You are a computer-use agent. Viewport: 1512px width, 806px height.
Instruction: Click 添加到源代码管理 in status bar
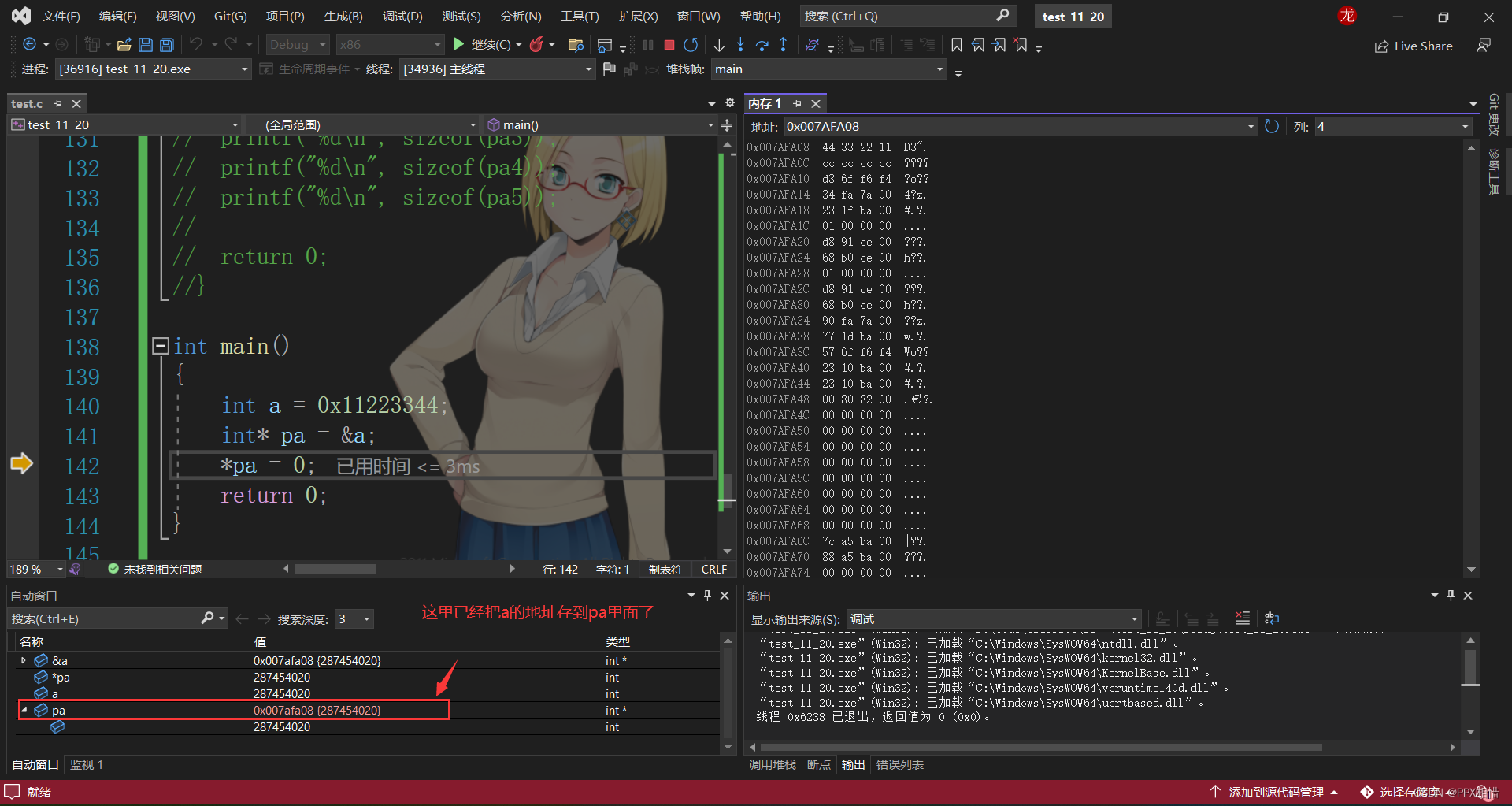1273,792
